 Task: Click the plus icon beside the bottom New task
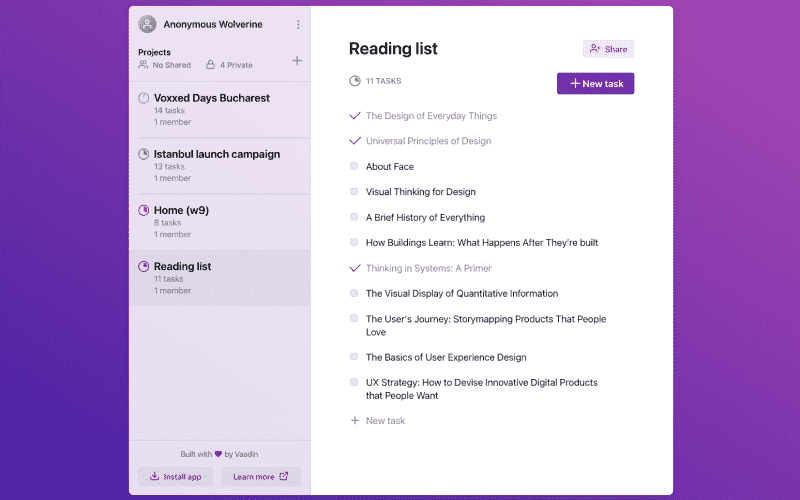pyautogui.click(x=354, y=421)
